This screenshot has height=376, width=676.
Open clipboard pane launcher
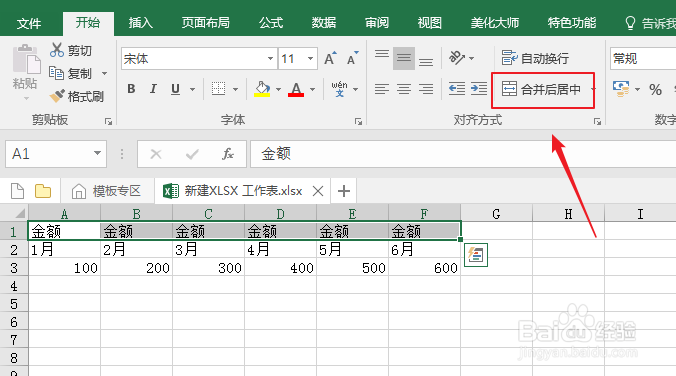click(x=108, y=122)
